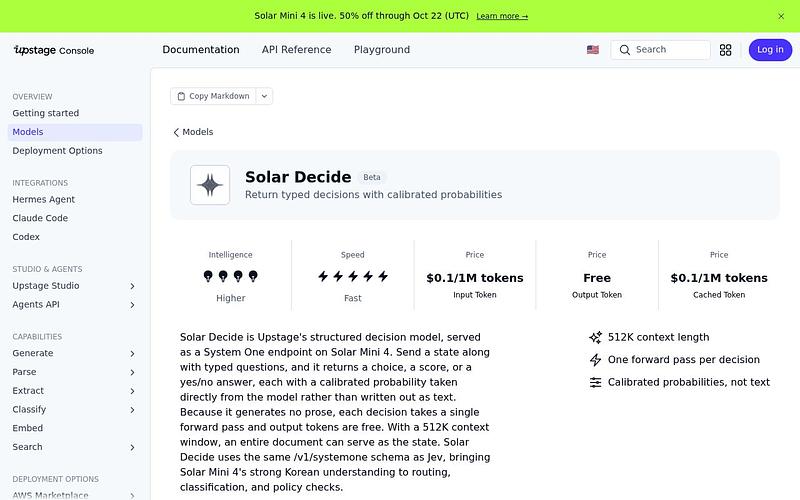
Task: Open the apps grid icon
Action: point(725,49)
